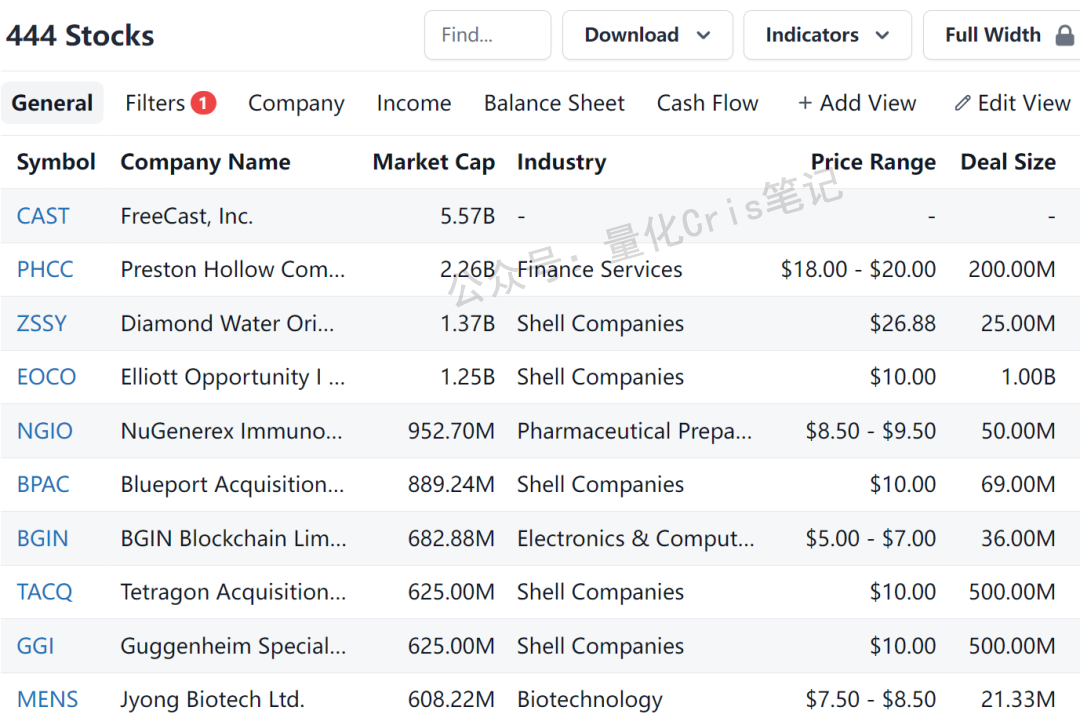
Task: Click the + Add View button
Action: click(857, 103)
